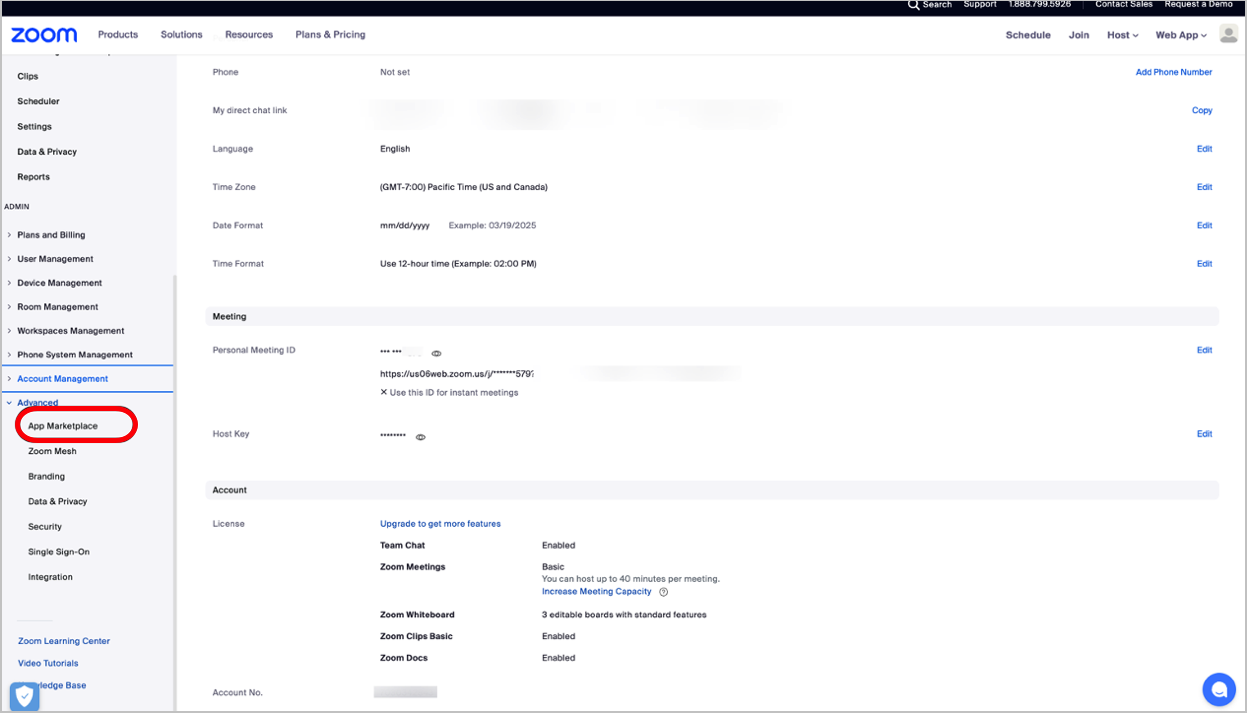The width and height of the screenshot is (1247, 713).
Task: Click Request a Demo in top bar
Action: click(1199, 5)
